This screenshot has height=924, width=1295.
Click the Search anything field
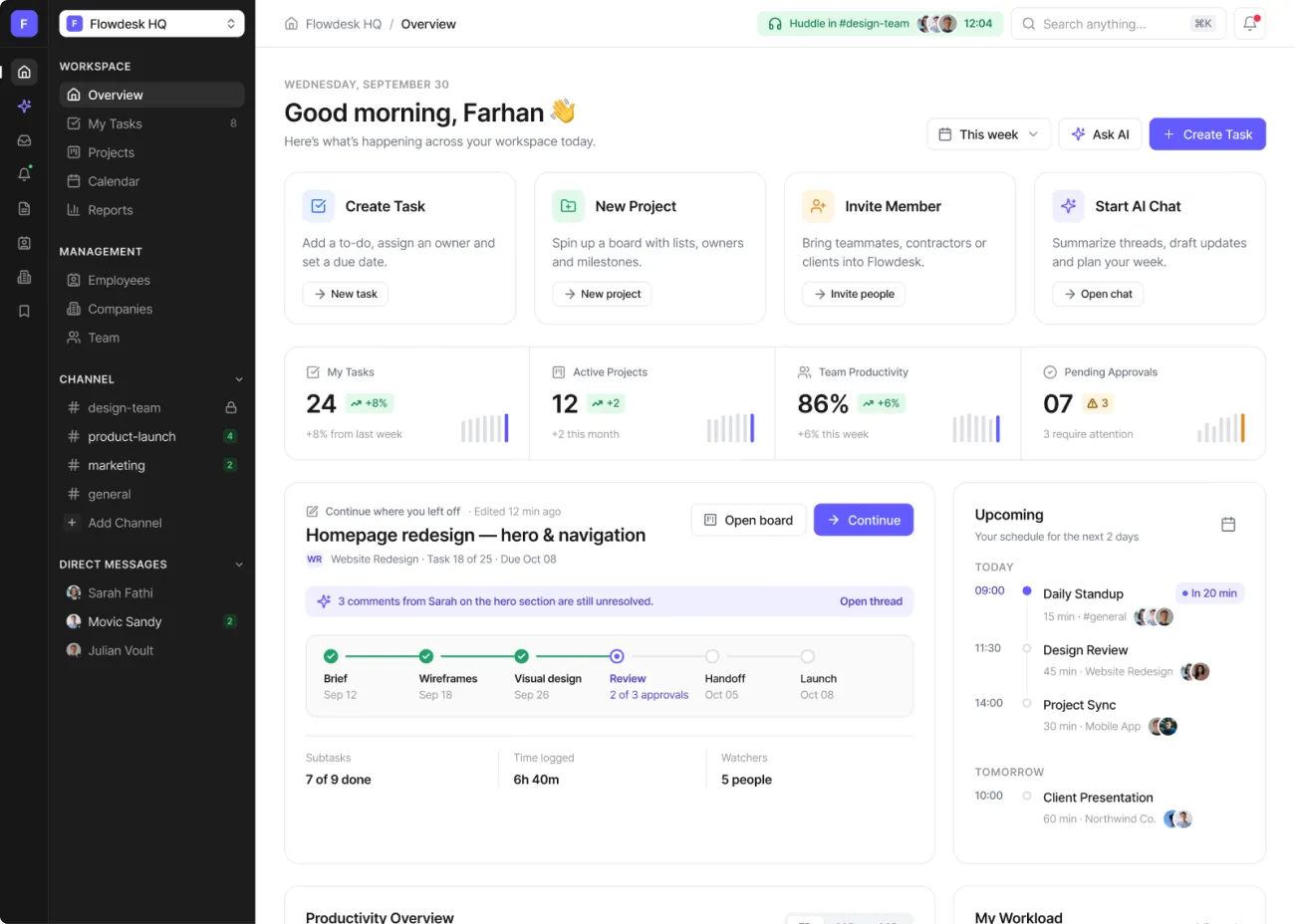[1118, 24]
